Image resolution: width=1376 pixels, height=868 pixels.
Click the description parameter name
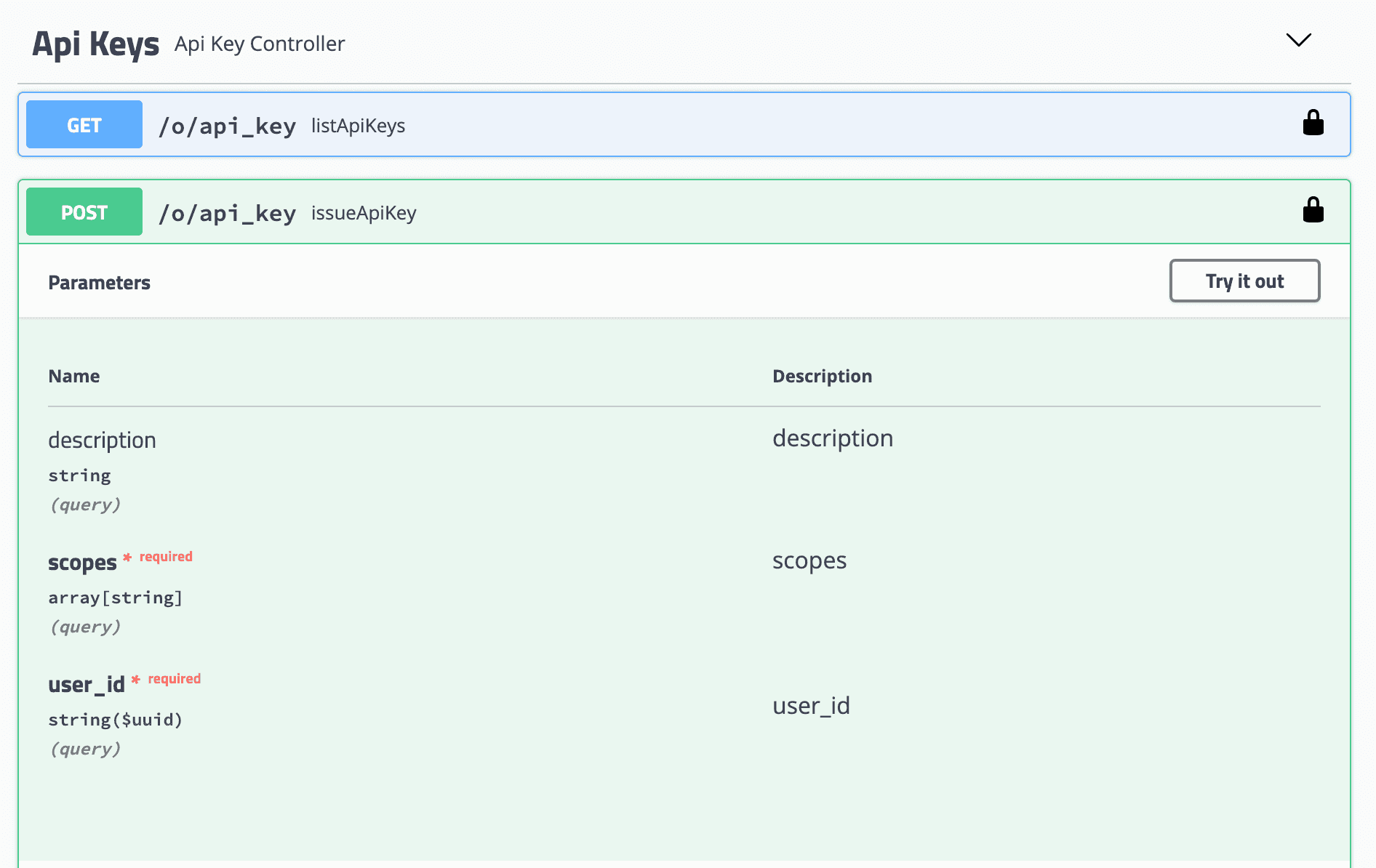point(102,441)
